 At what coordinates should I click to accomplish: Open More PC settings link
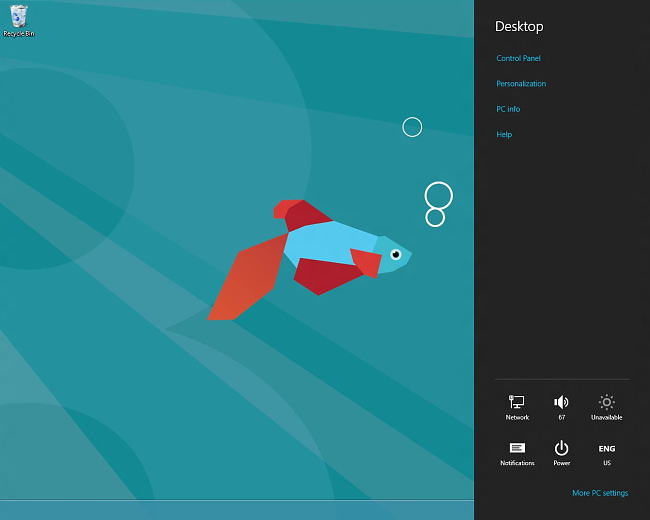[x=600, y=493]
